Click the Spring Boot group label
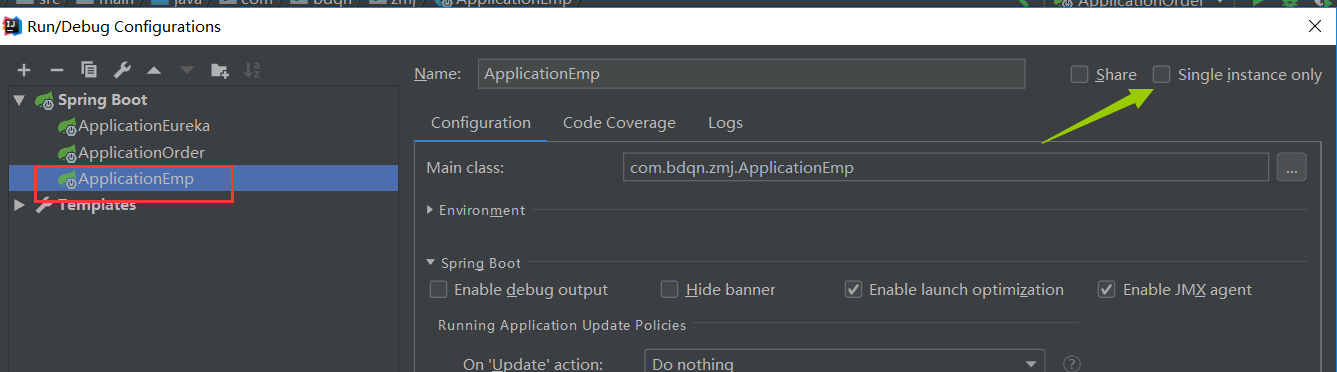Viewport: 1337px width, 372px height. [102, 100]
